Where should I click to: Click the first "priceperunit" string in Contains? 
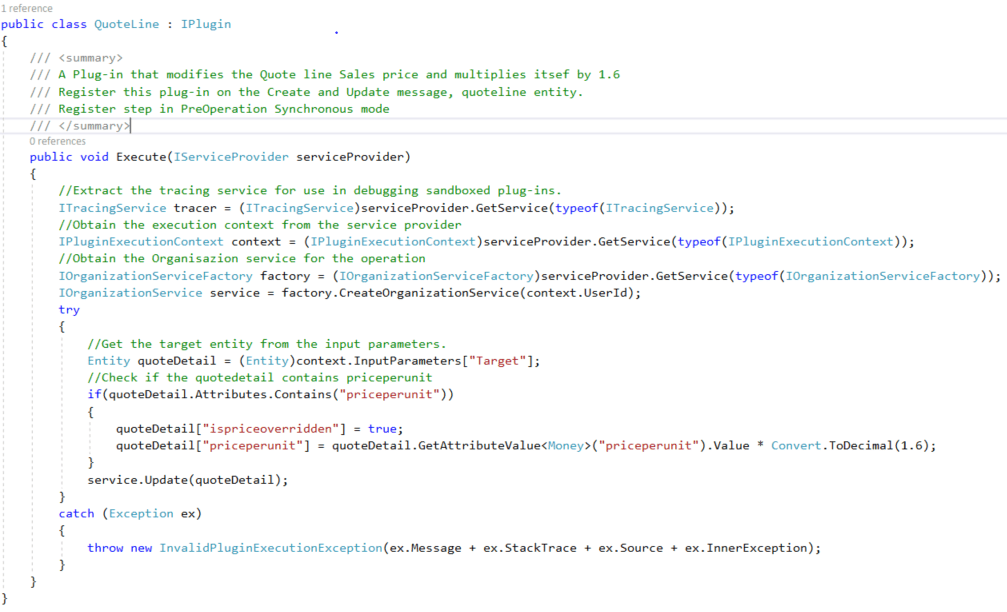pos(389,394)
